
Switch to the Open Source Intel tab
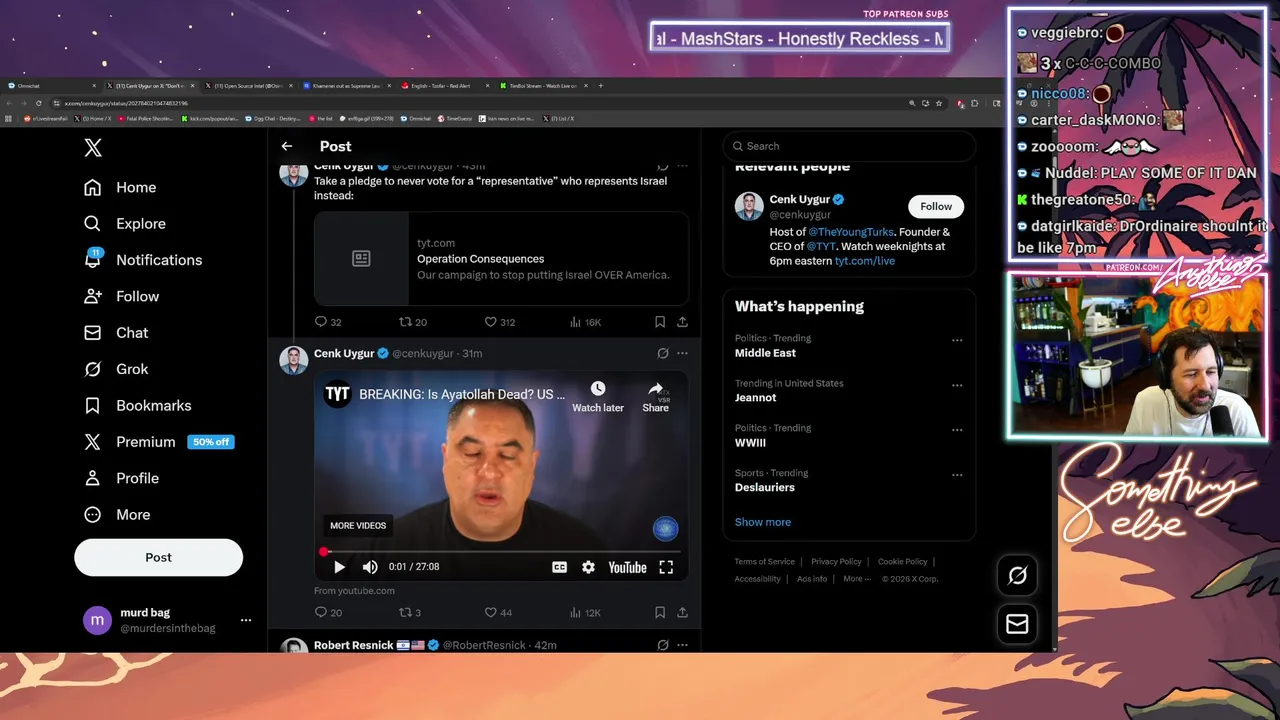click(248, 86)
